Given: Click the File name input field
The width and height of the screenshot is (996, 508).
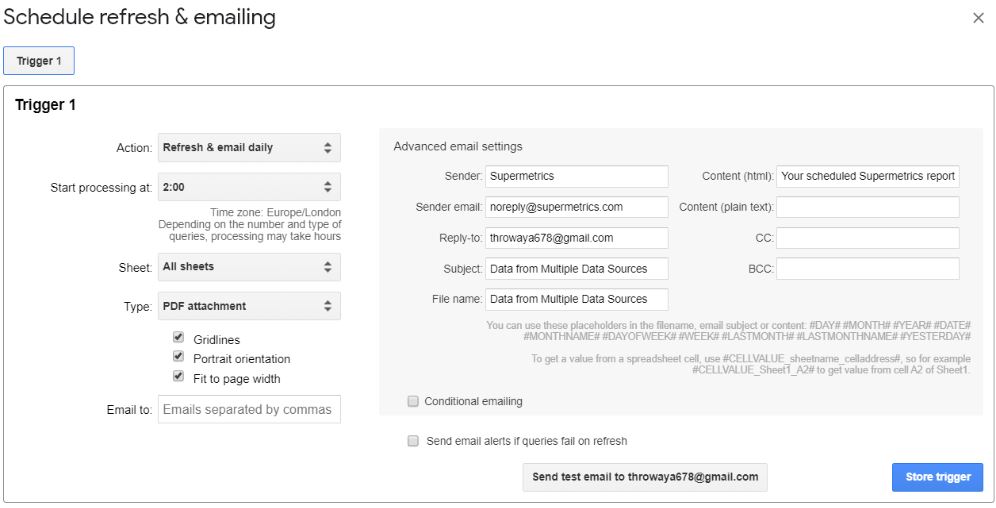Looking at the screenshot, I should click(x=577, y=299).
